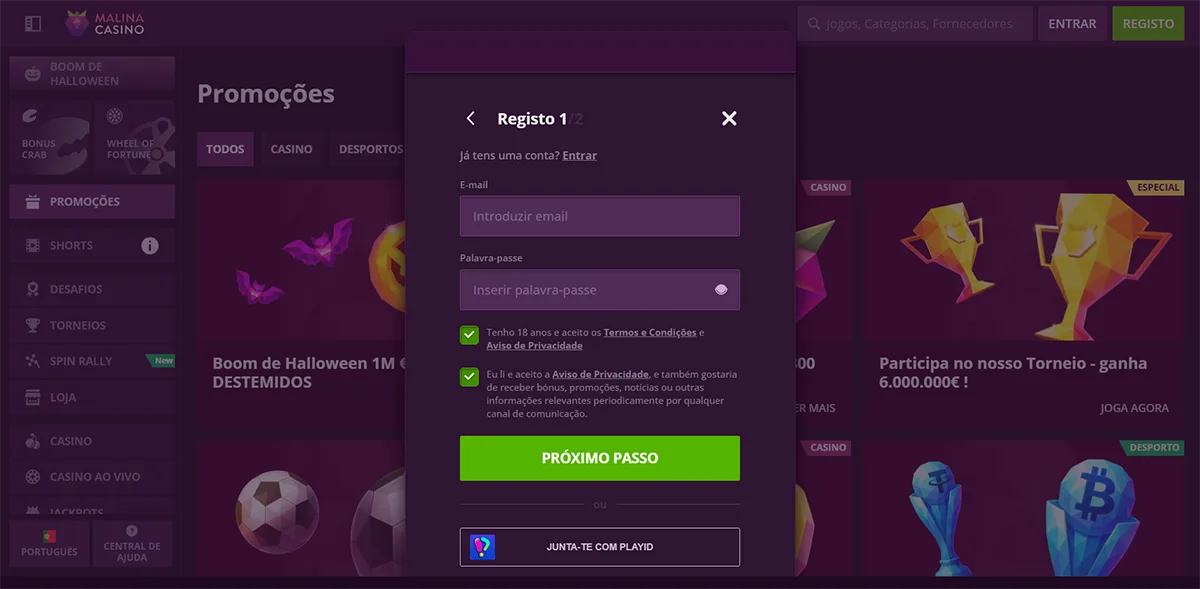Viewport: 1200px width, 589px height.
Task: Uncheck the Tenho 18 anos checkbox
Action: (469, 335)
